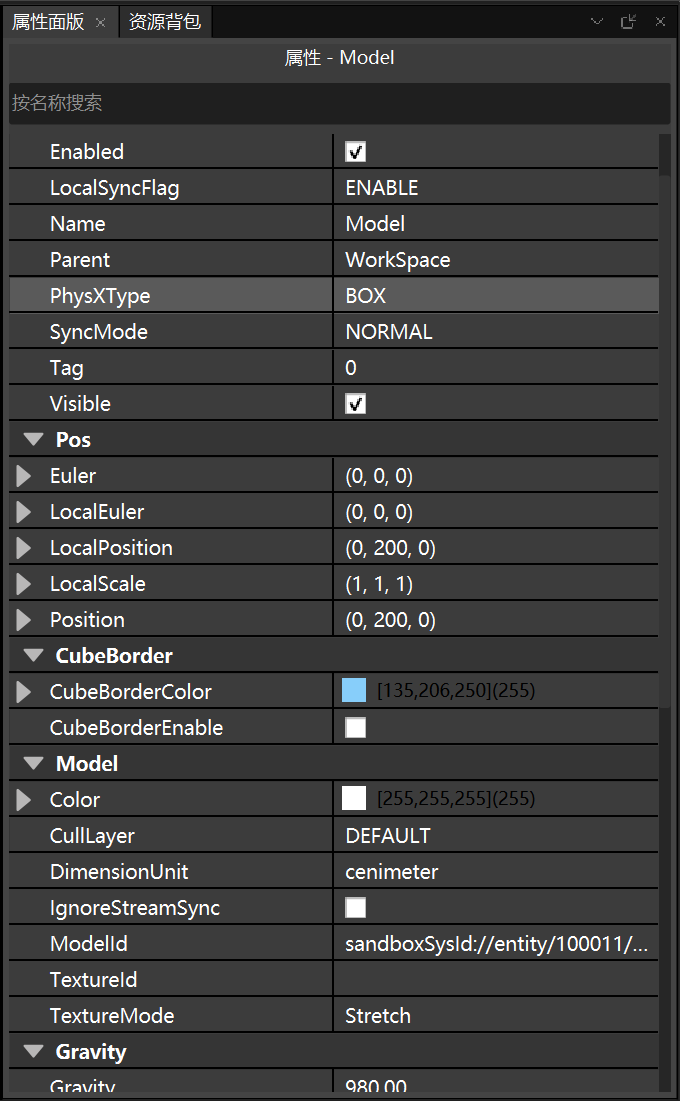
Task: Click the CubeBorderColor blue swatch
Action: pyautogui.click(x=354, y=691)
